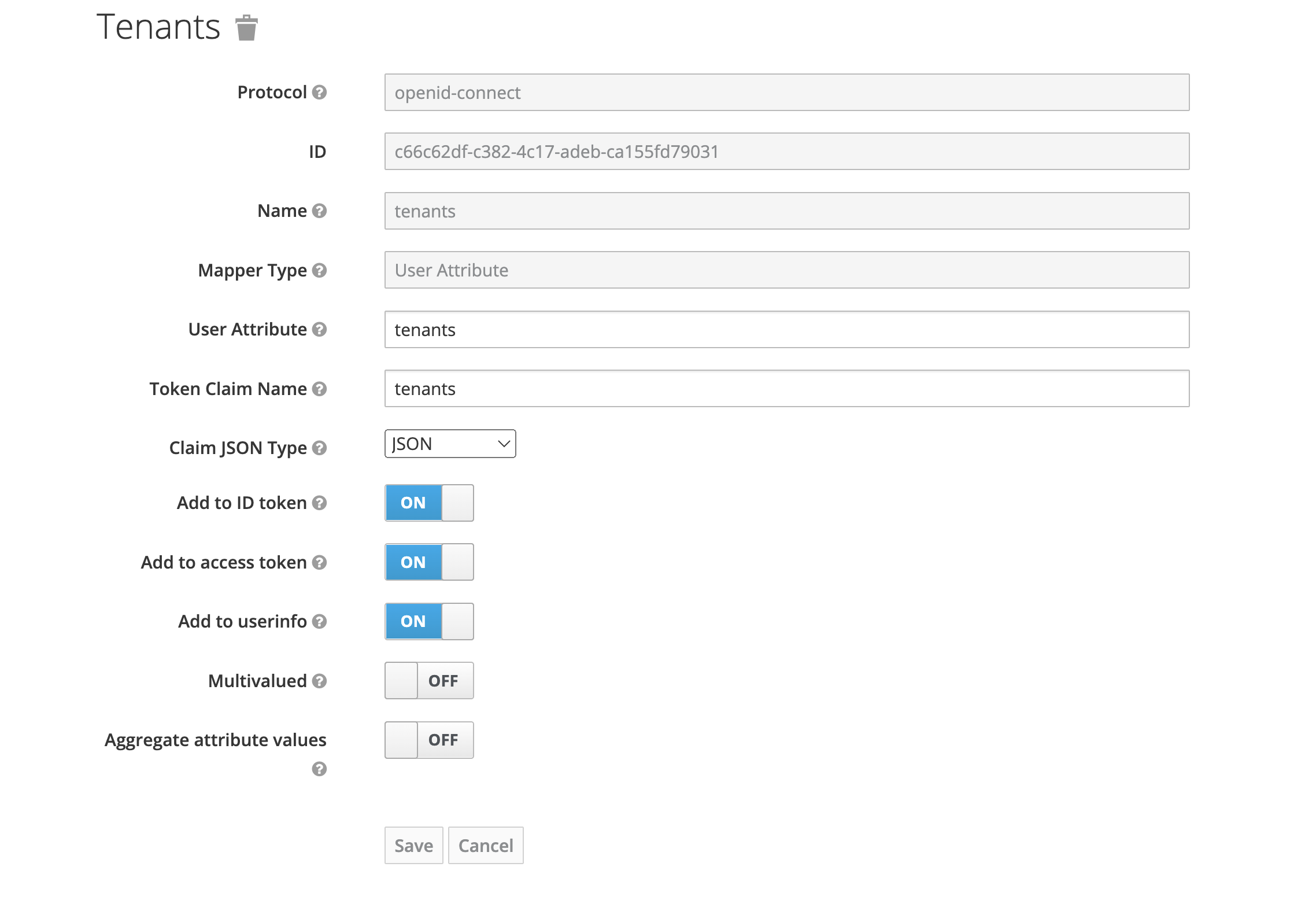Viewport: 1316px width, 900px height.
Task: Enable the Multivalued switch
Action: pos(429,681)
